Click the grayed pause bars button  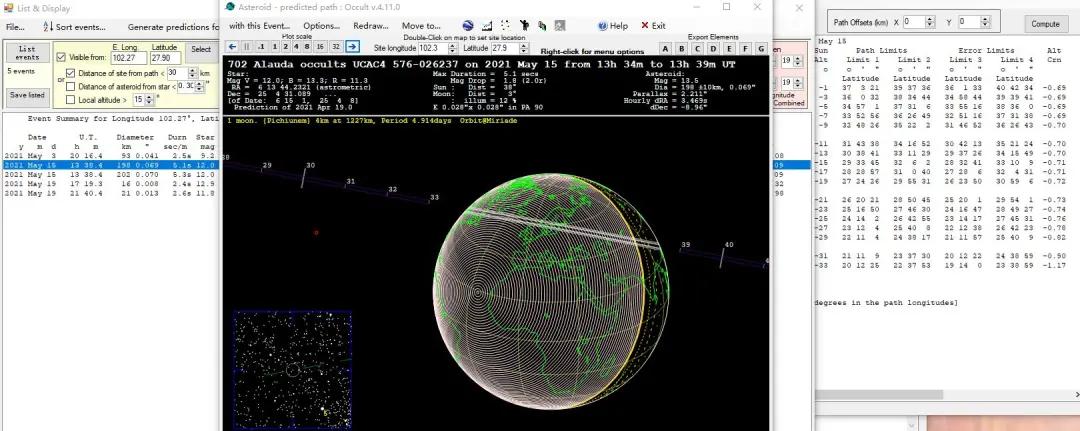[x=247, y=47]
